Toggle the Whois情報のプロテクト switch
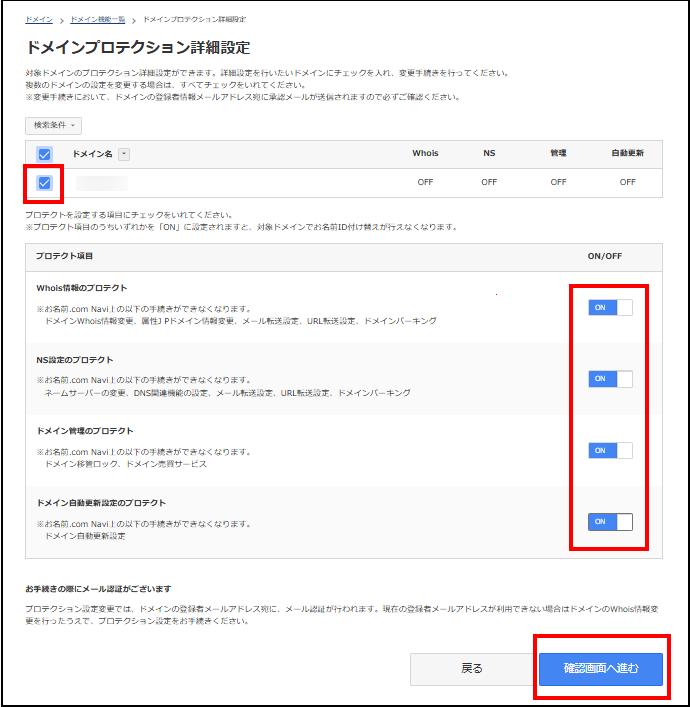 [x=610, y=308]
